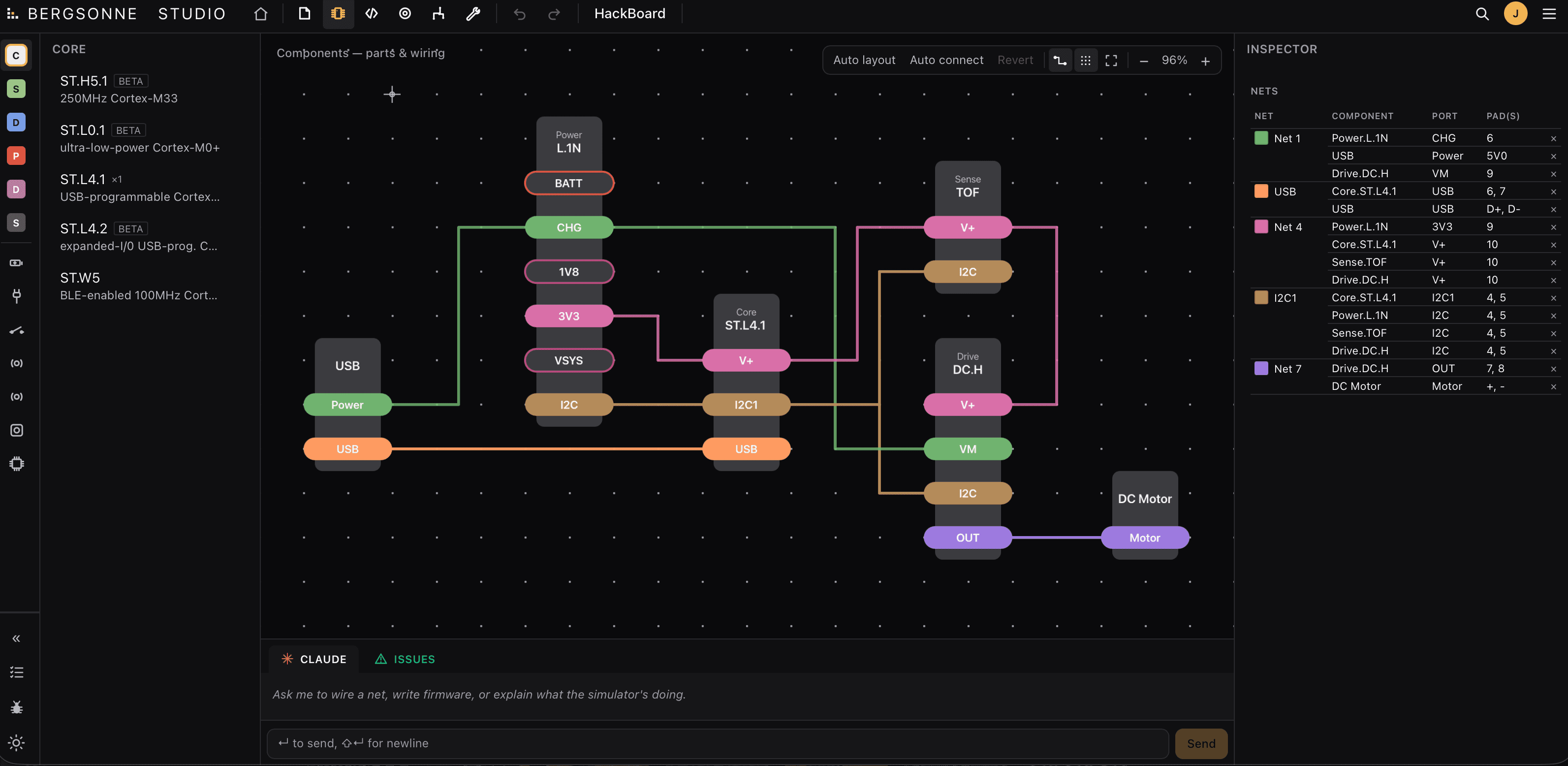This screenshot has width=1568, height=766.
Task: Click the Net 7 purple color swatch
Action: point(1261,368)
